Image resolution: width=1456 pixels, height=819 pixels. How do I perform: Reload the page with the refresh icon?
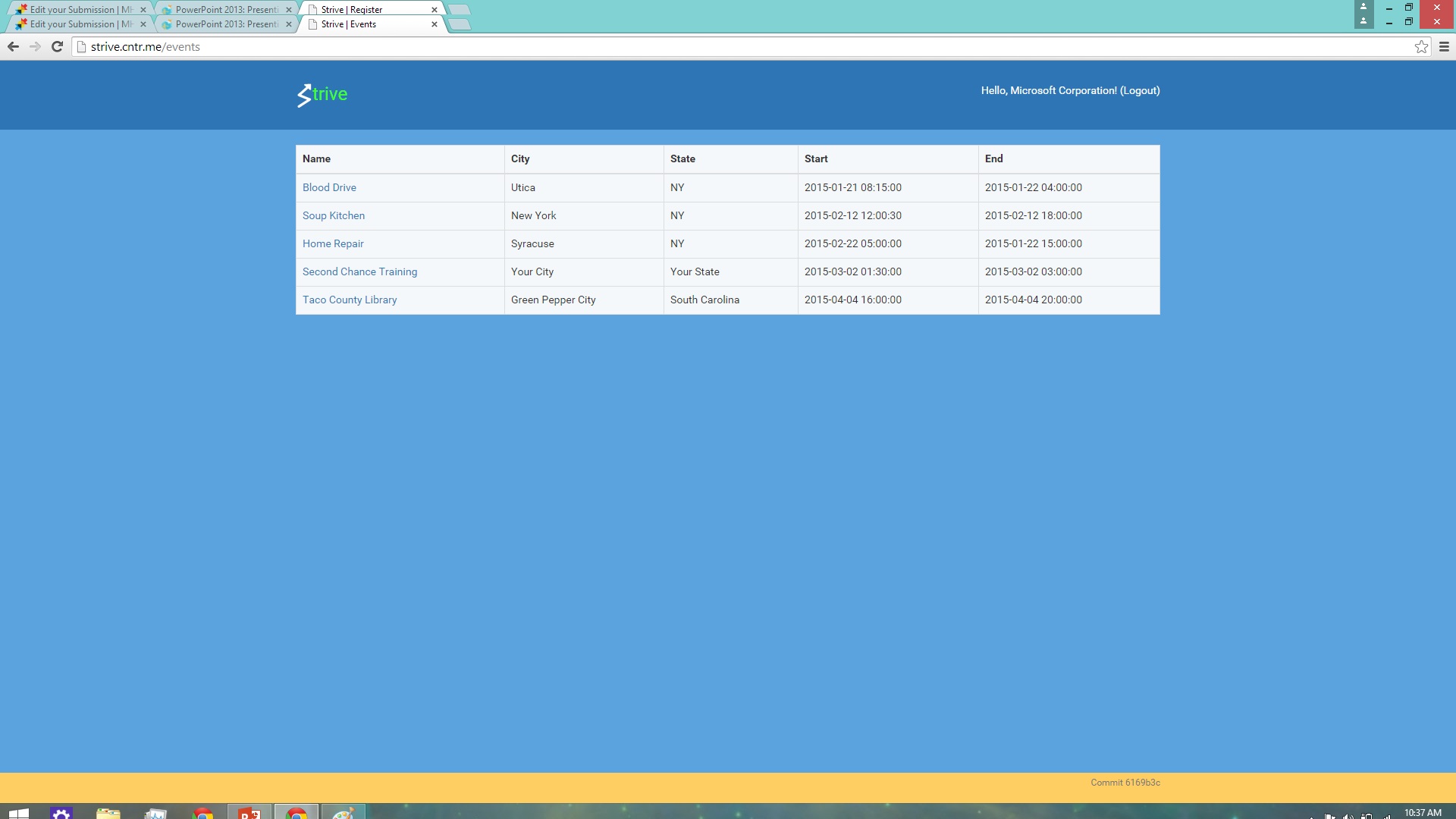pos(57,47)
